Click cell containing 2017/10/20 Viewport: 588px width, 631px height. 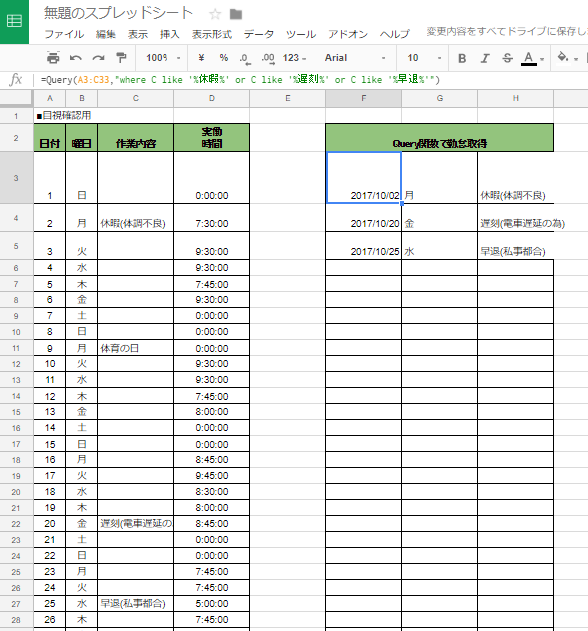[x=363, y=218]
